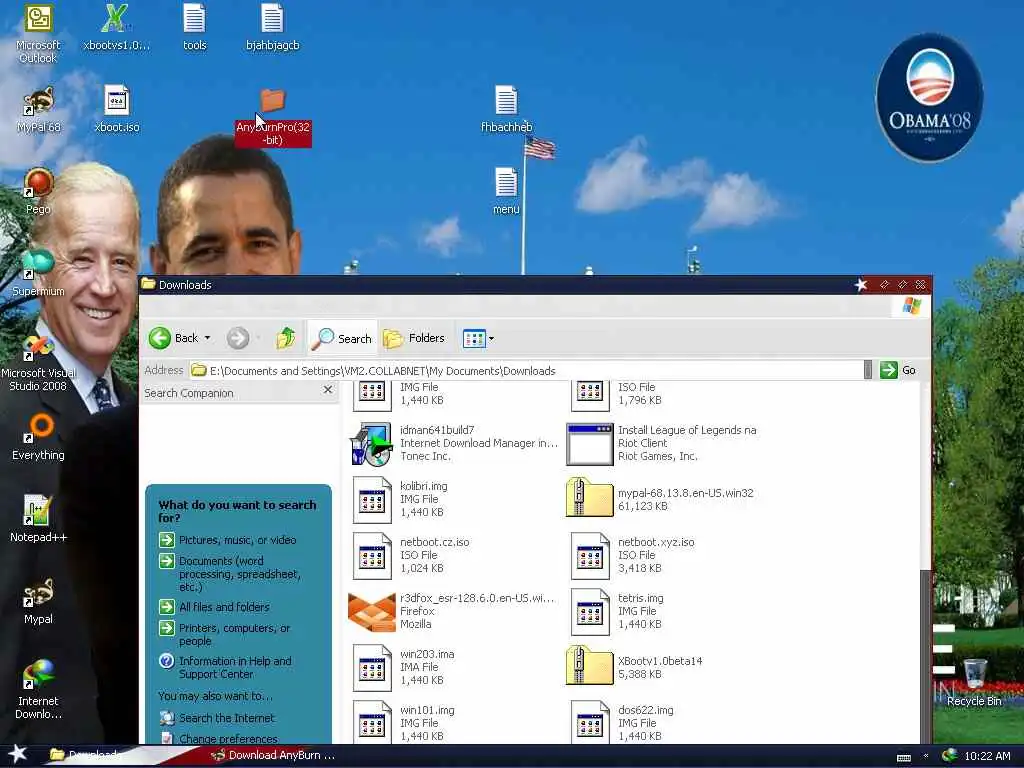Select netboot.cz.iso file
Image resolution: width=1024 pixels, height=768 pixels.
click(x=411, y=556)
